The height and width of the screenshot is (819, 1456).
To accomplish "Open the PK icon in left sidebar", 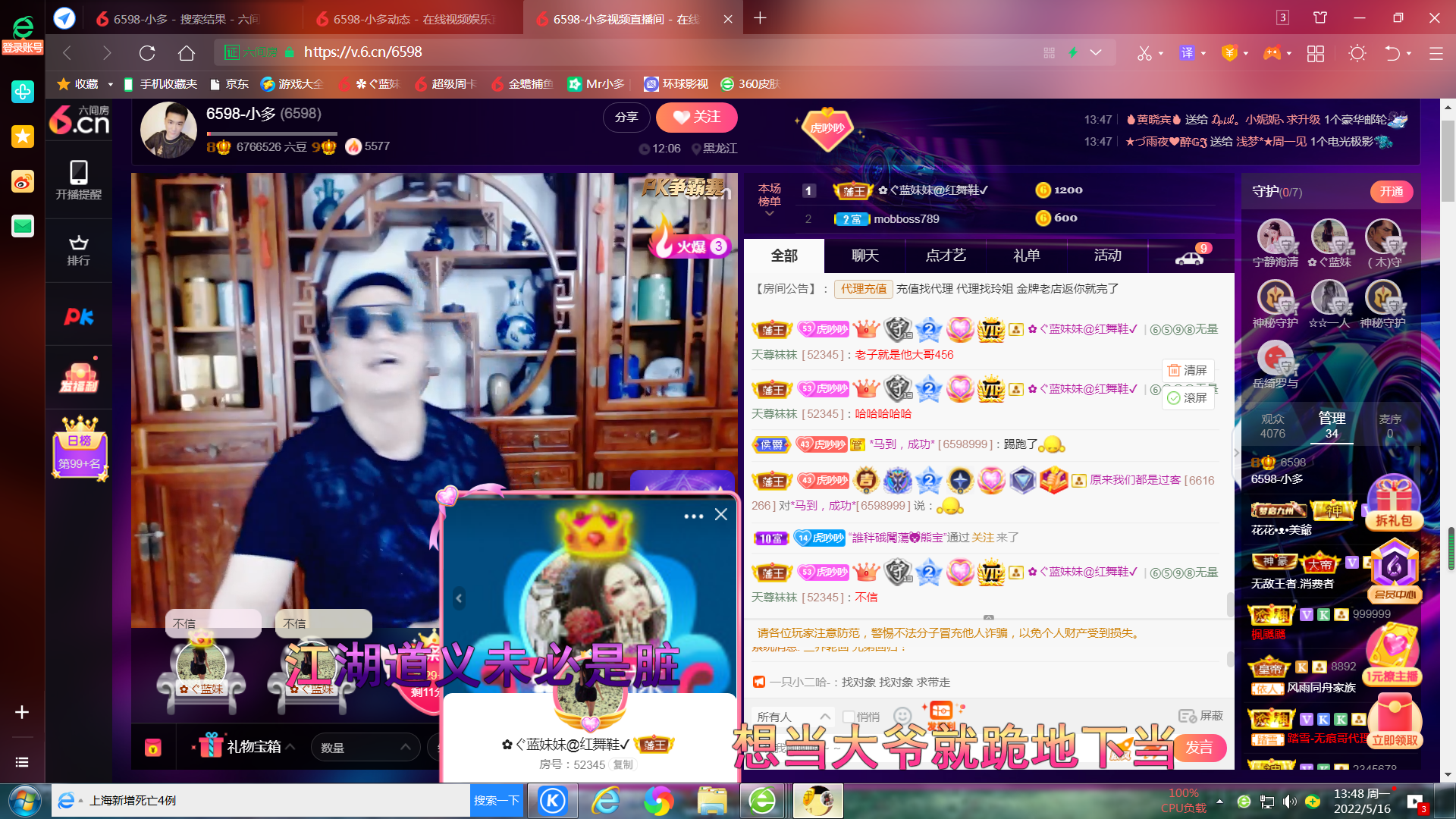I will pyautogui.click(x=79, y=316).
